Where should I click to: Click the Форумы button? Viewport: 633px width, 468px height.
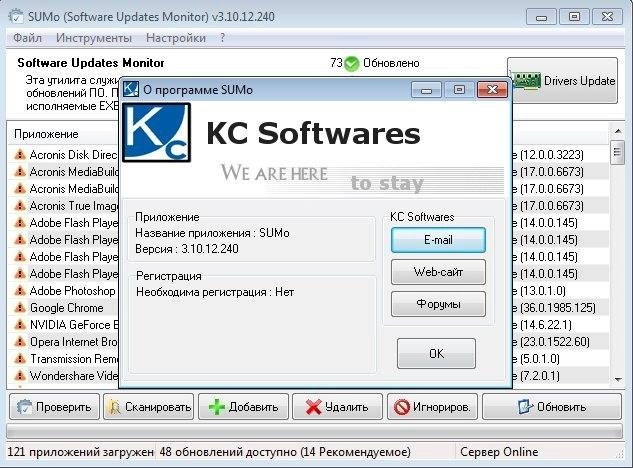pyautogui.click(x=438, y=304)
